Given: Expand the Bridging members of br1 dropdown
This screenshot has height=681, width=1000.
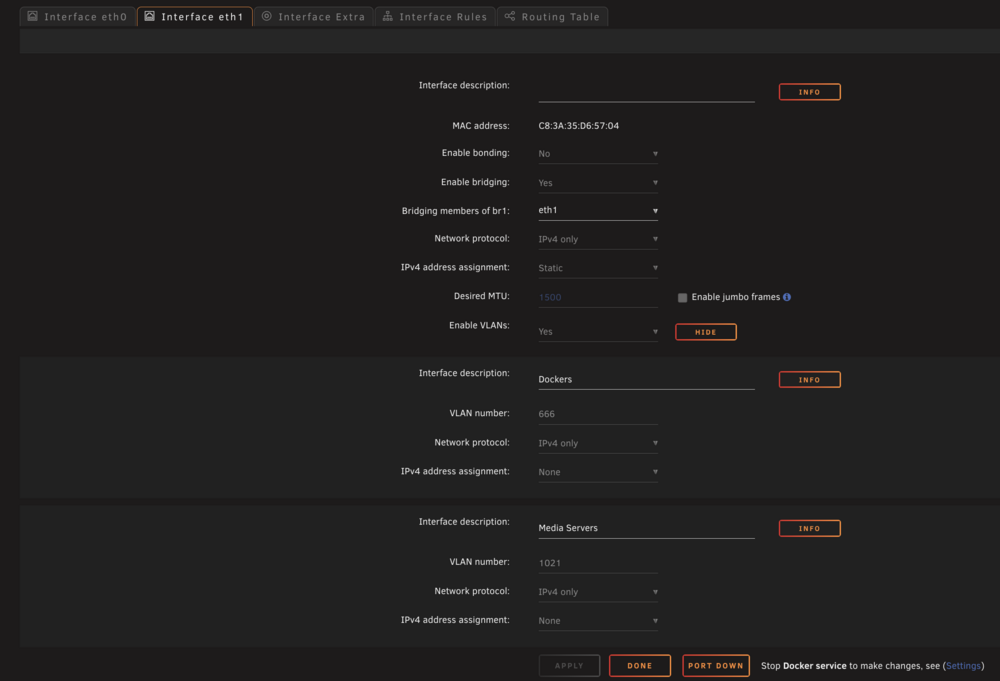Looking at the screenshot, I should 598,210.
